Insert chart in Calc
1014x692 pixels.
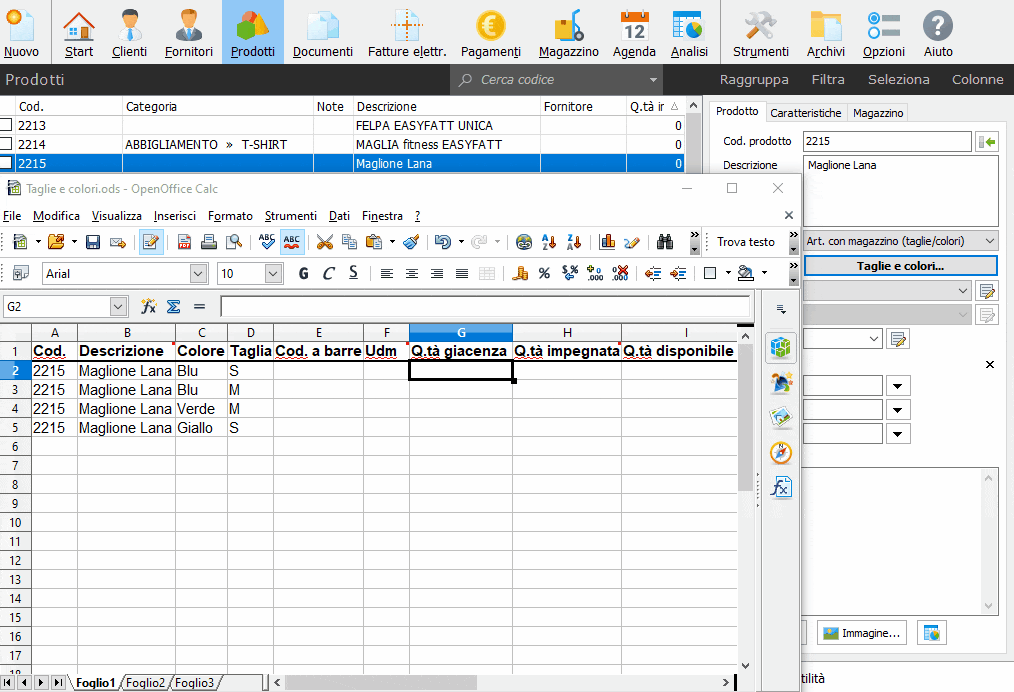click(x=607, y=242)
